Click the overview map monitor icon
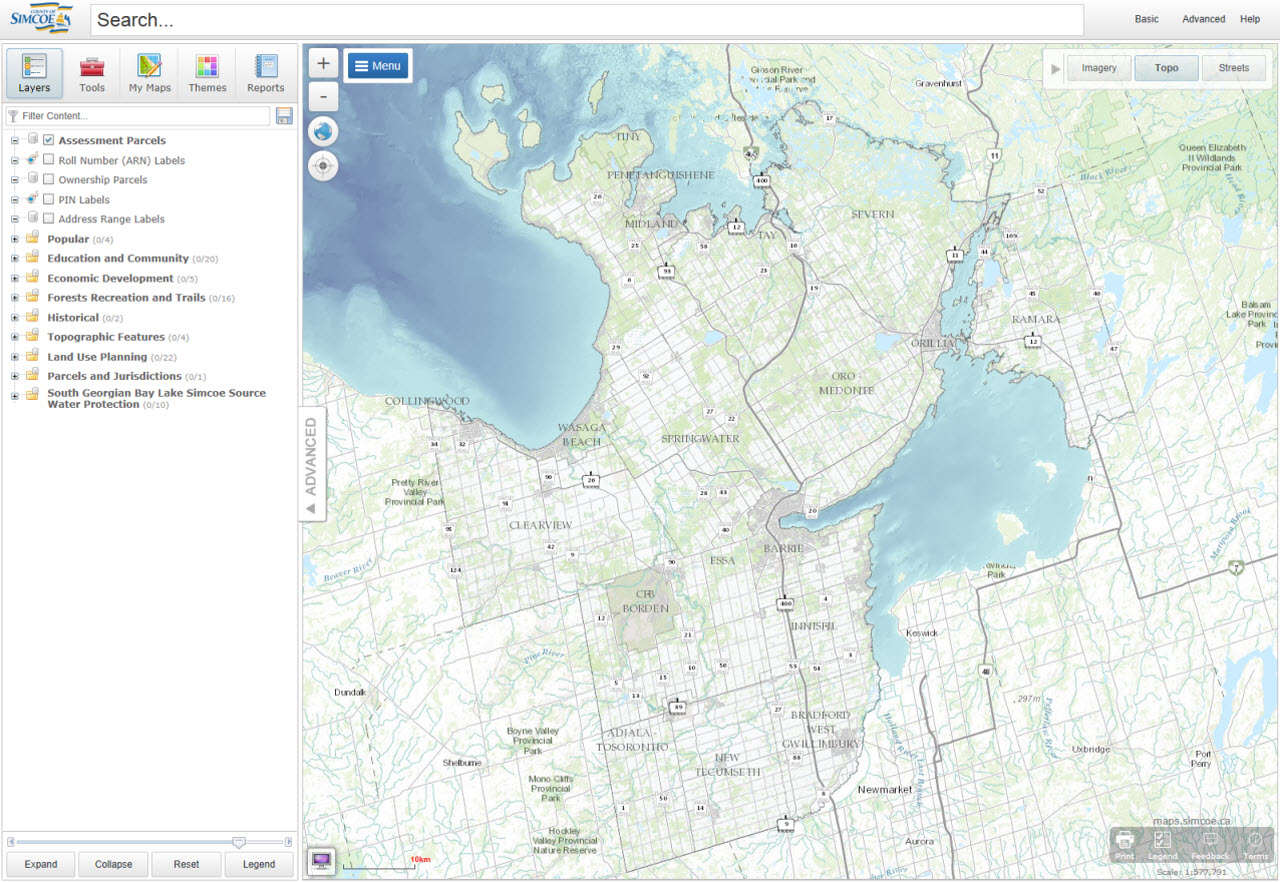This screenshot has width=1280, height=882. click(321, 860)
